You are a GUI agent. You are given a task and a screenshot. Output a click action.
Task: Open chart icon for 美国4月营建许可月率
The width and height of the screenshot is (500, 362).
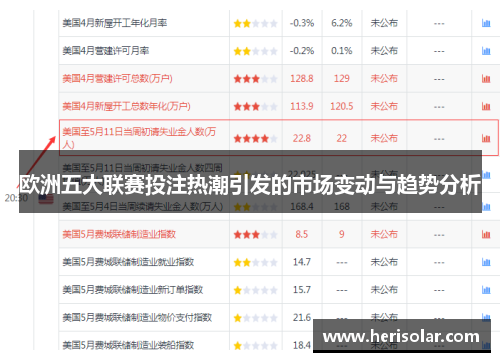tap(486, 51)
